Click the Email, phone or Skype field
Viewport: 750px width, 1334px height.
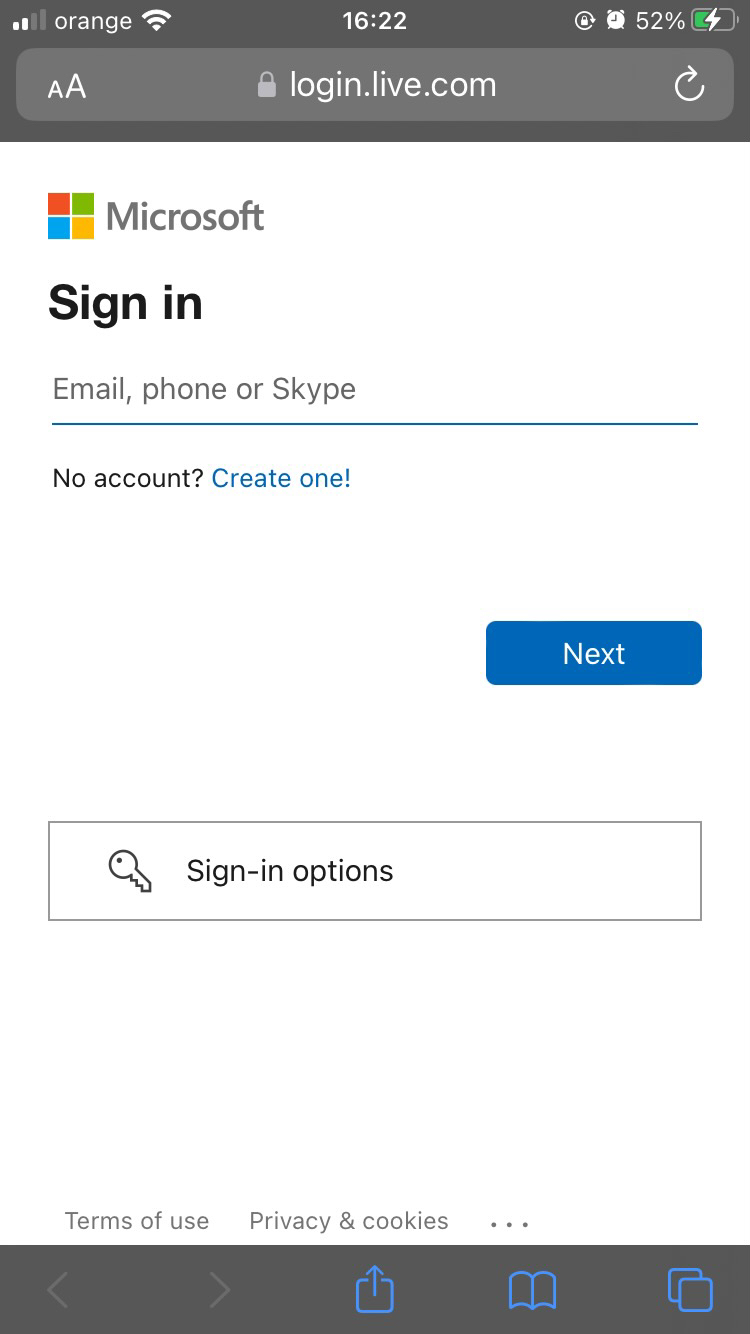375,390
